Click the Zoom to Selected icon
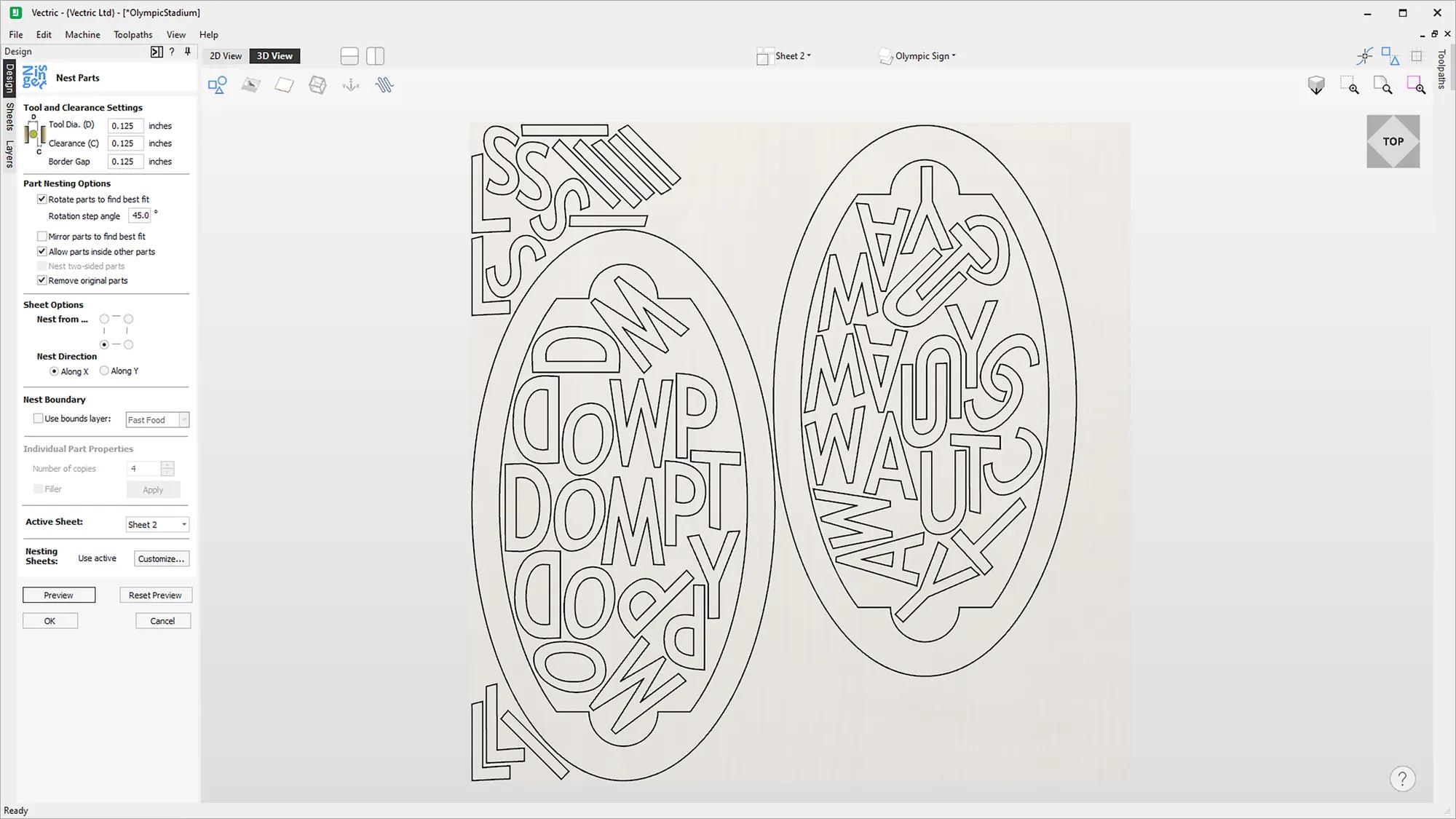Screen dimensions: 1456x819 [x=1416, y=85]
